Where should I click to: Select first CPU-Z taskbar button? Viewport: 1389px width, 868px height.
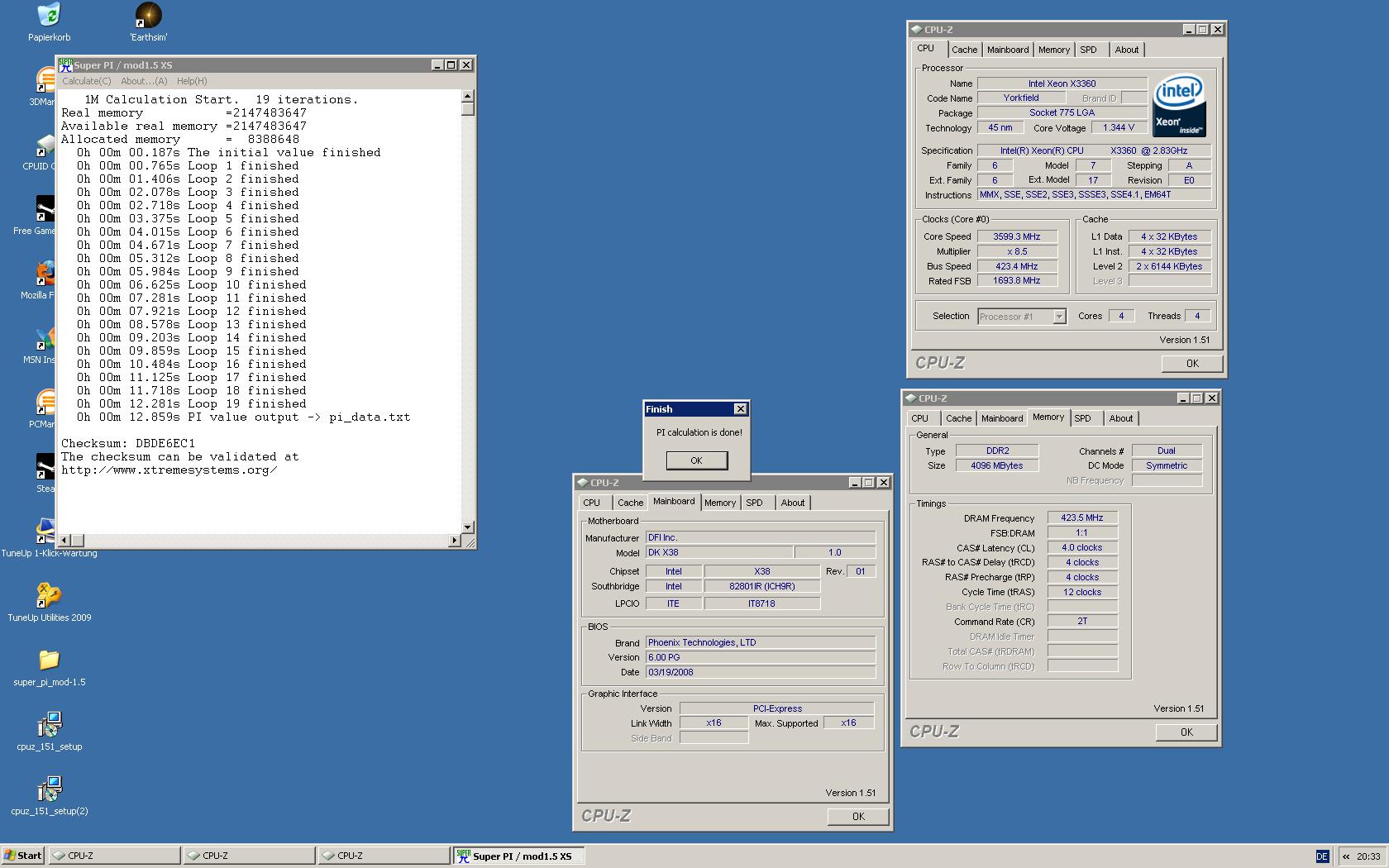point(114,856)
